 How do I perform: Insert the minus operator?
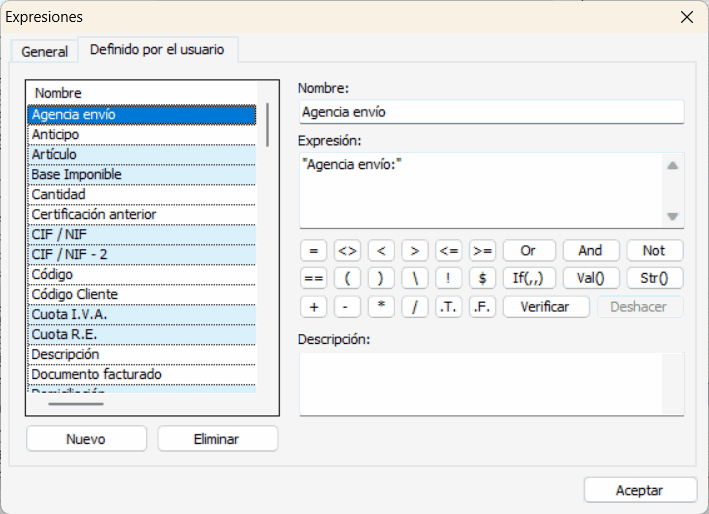pyautogui.click(x=347, y=307)
